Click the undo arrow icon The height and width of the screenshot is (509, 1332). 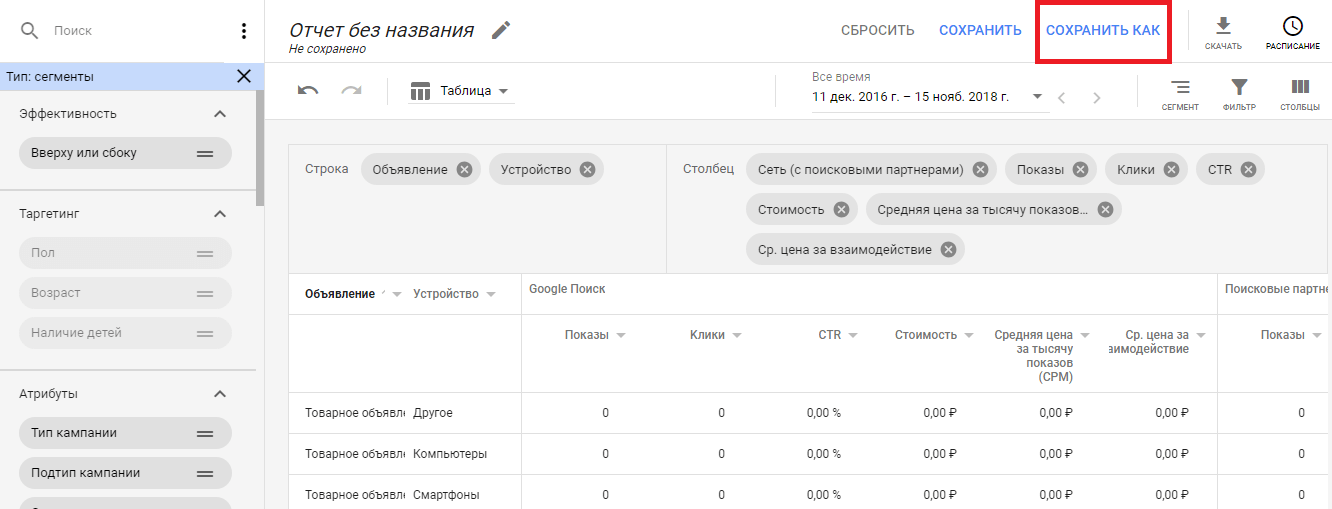[308, 91]
